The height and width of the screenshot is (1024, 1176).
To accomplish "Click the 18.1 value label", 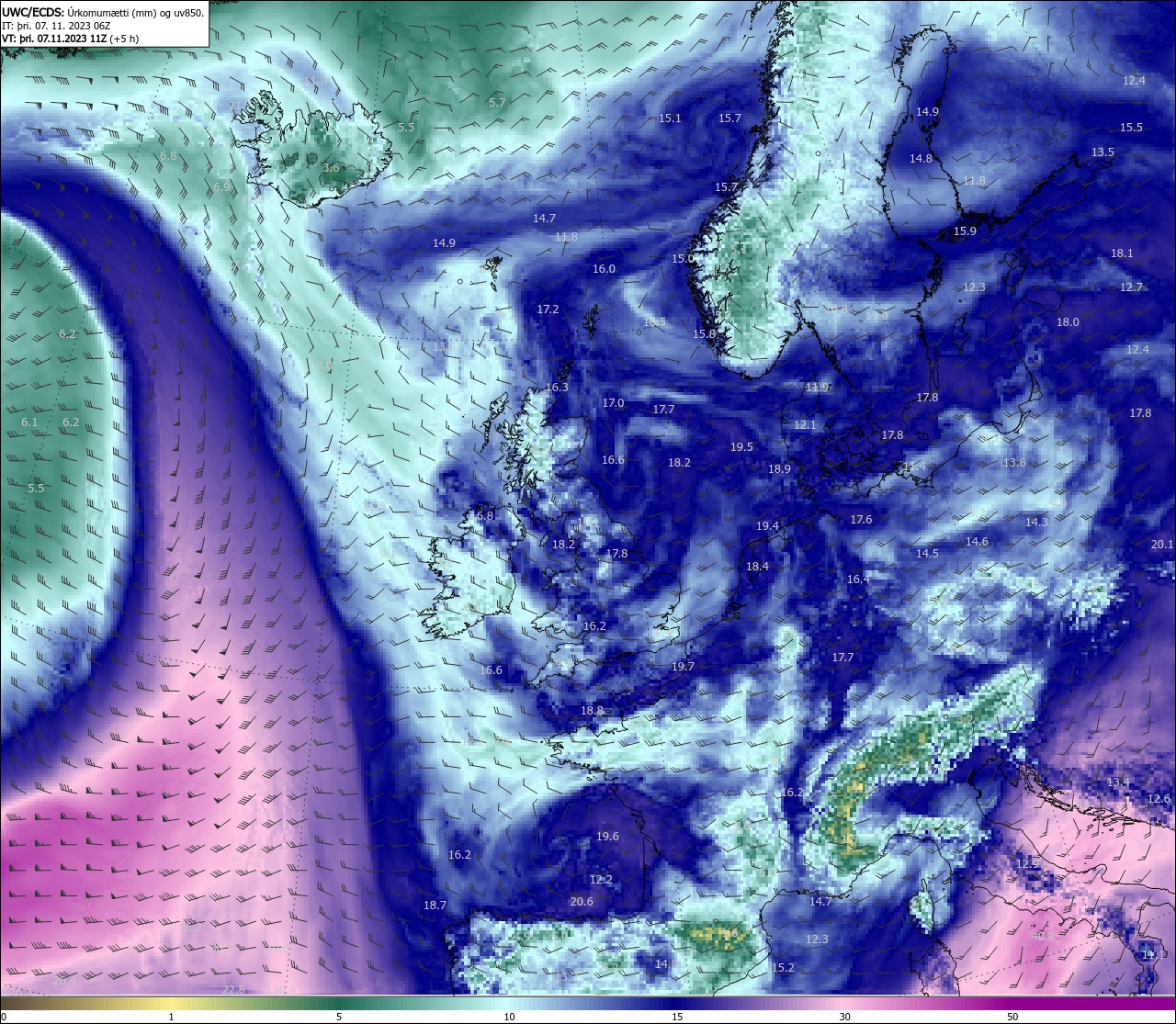I will click(1122, 253).
